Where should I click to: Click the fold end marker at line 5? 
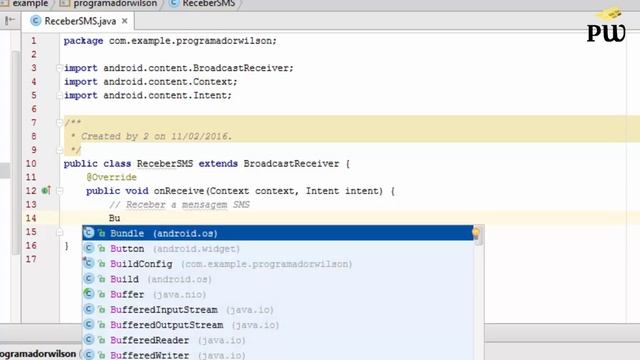click(x=59, y=96)
